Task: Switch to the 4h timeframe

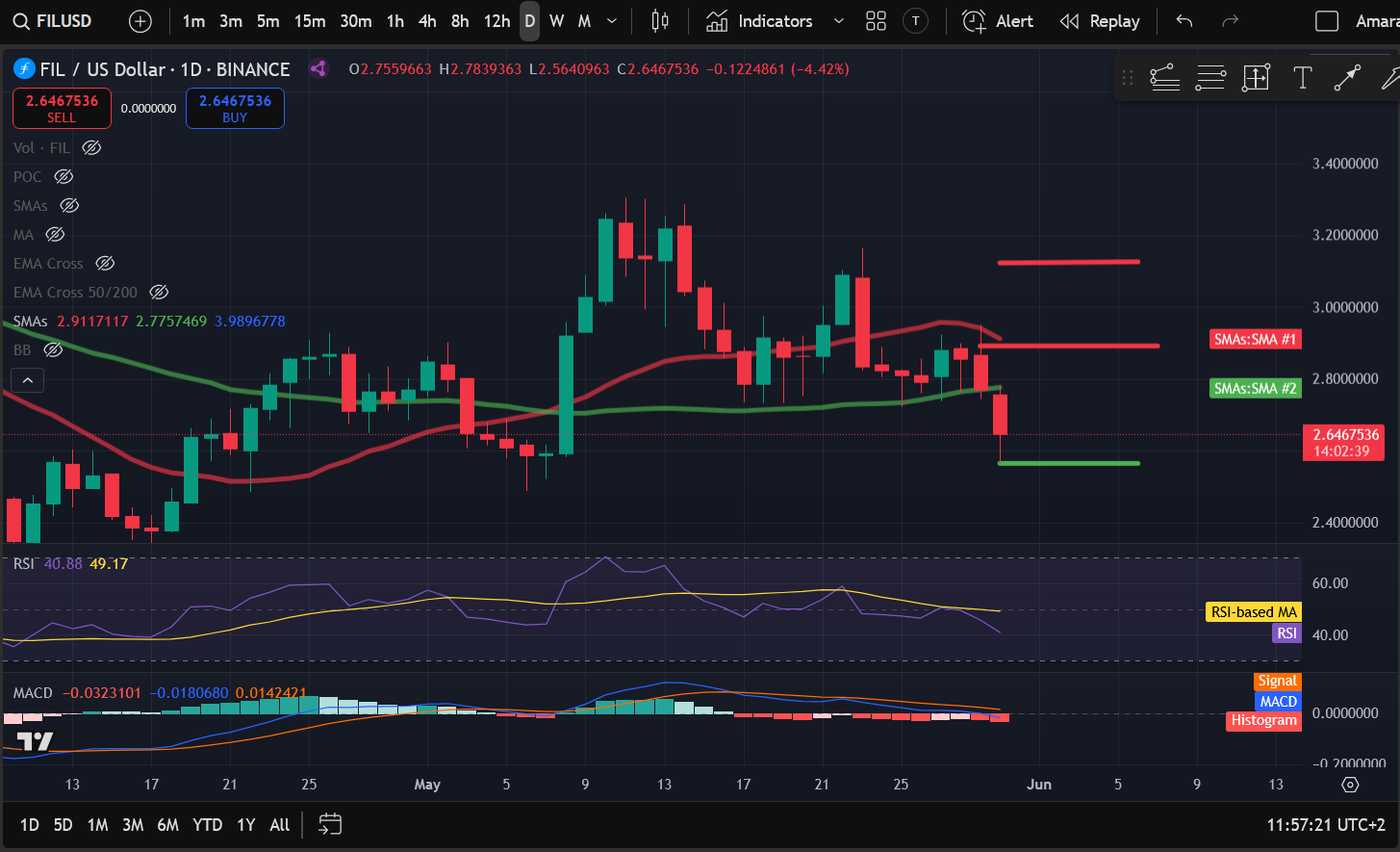Action: click(x=427, y=21)
